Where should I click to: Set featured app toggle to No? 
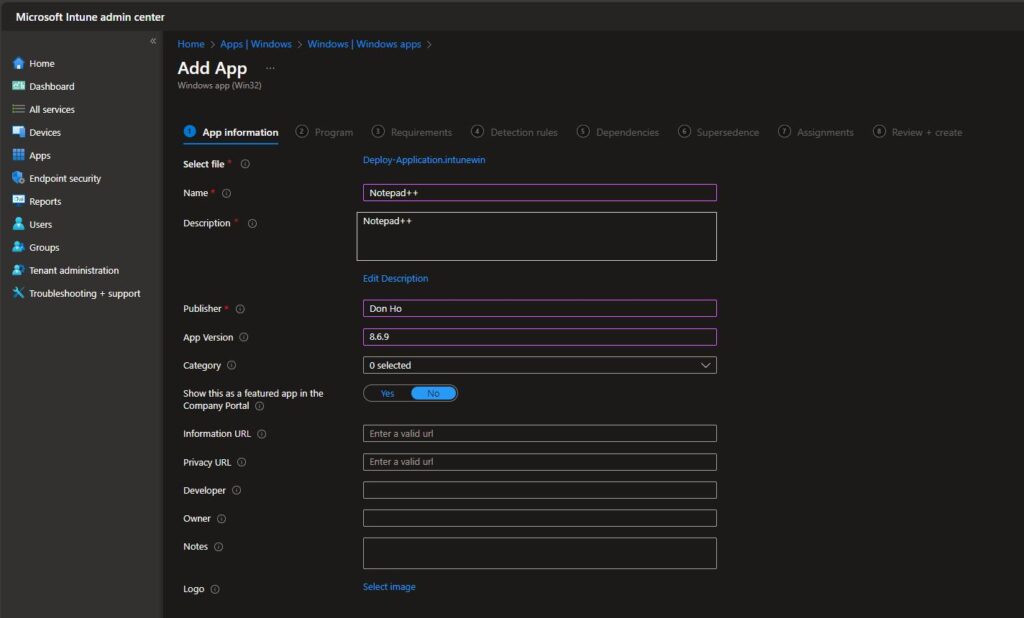point(433,393)
